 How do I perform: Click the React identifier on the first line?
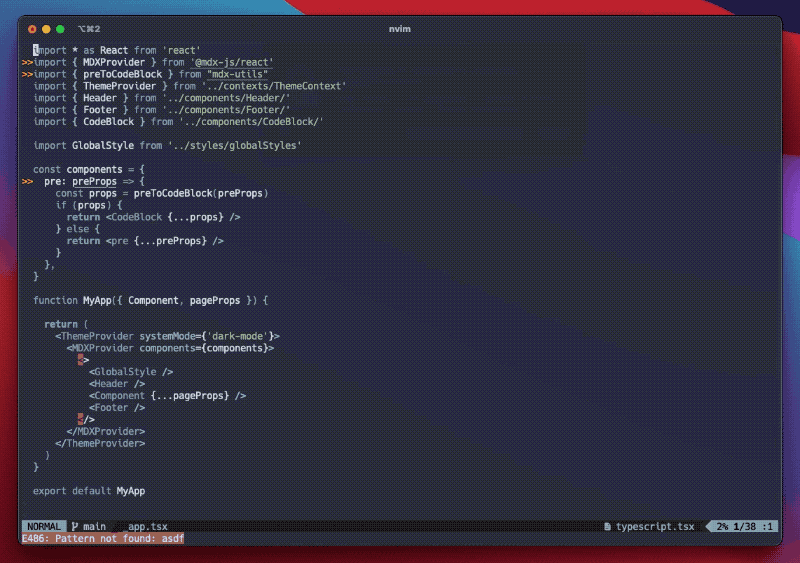point(114,51)
